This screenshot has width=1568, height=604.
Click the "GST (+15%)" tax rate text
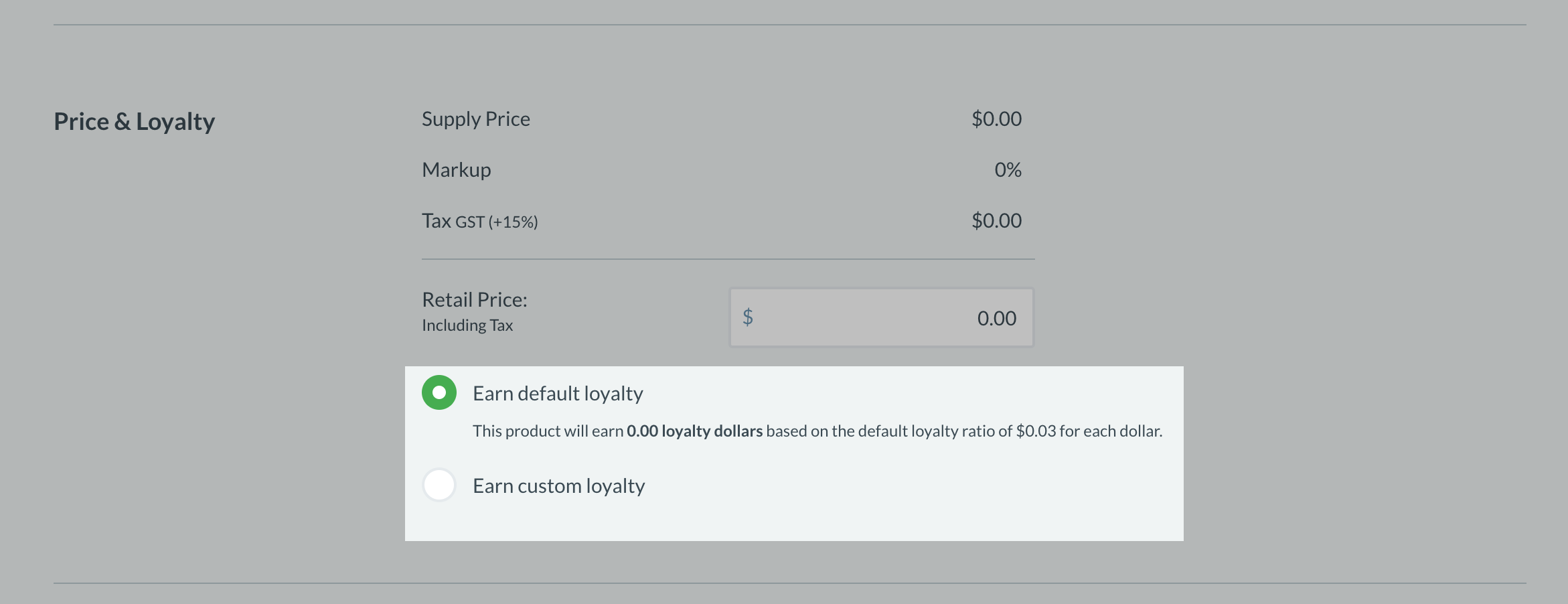click(x=497, y=222)
